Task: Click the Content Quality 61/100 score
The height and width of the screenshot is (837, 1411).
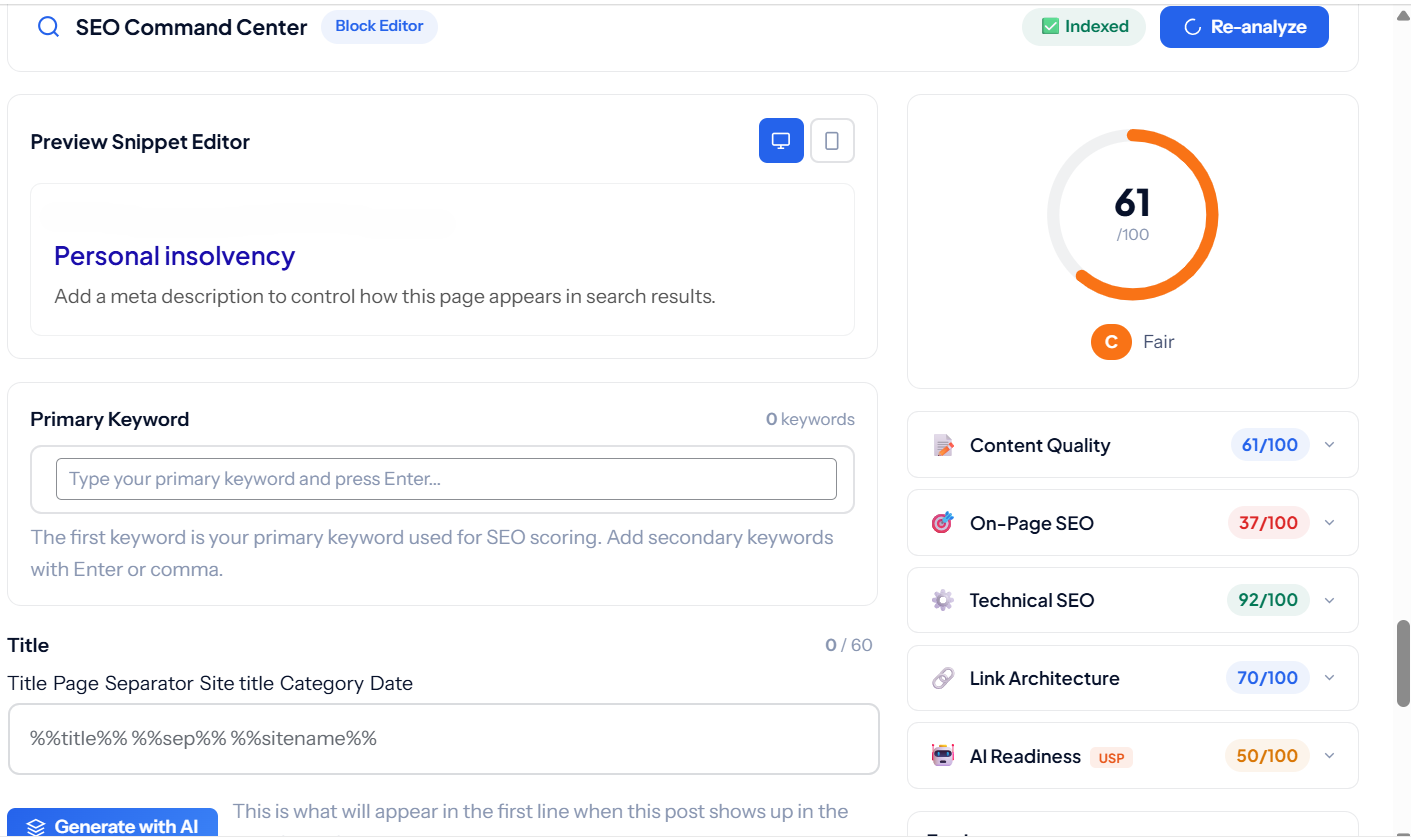Action: 1269,445
